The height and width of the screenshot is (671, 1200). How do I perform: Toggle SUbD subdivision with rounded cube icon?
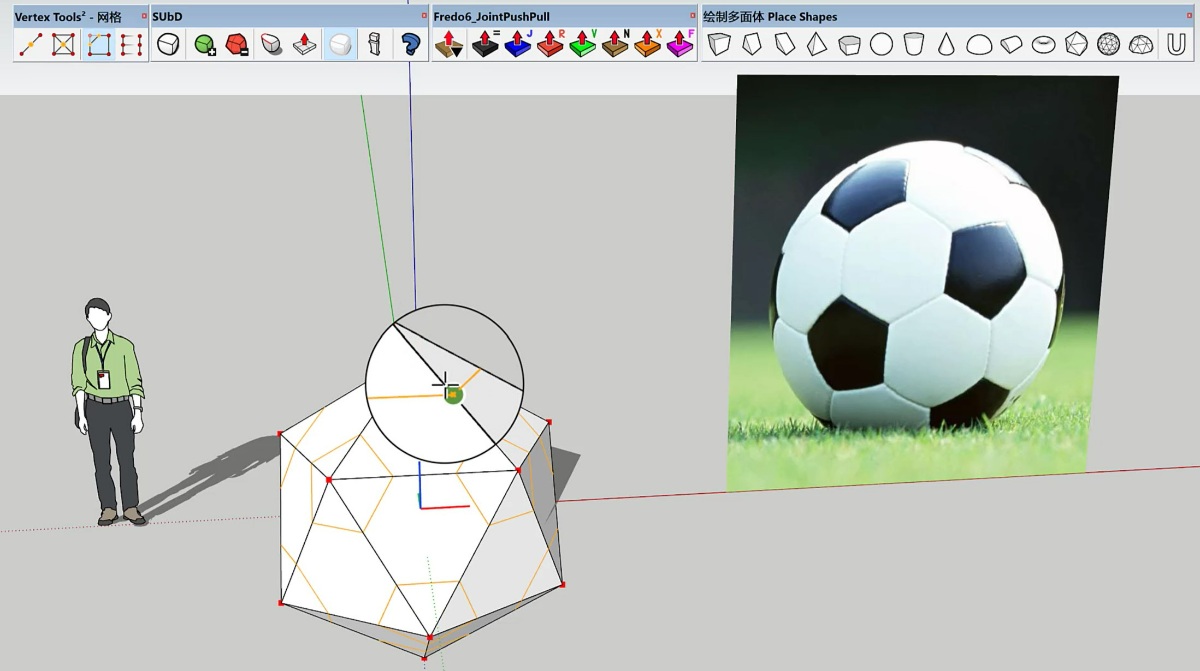point(169,44)
